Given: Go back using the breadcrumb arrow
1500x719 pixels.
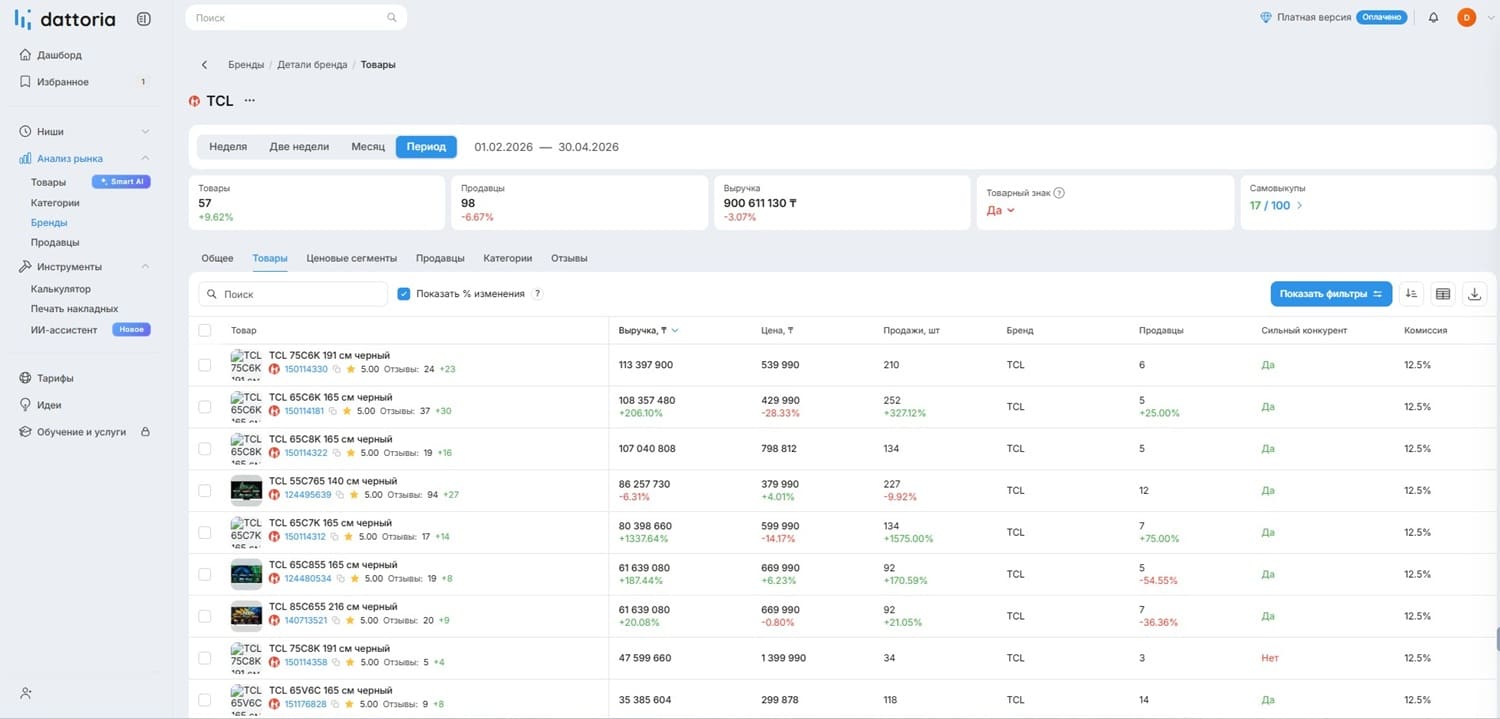Looking at the screenshot, I should pos(205,65).
